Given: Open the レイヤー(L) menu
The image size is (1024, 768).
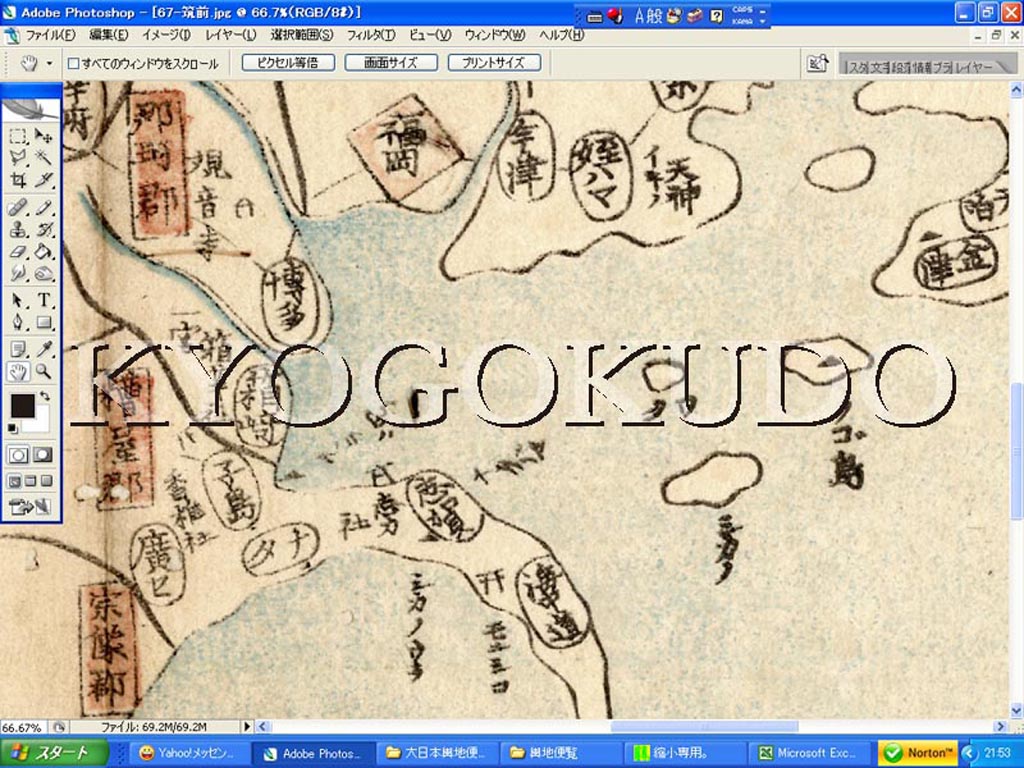Looking at the screenshot, I should [x=231, y=35].
